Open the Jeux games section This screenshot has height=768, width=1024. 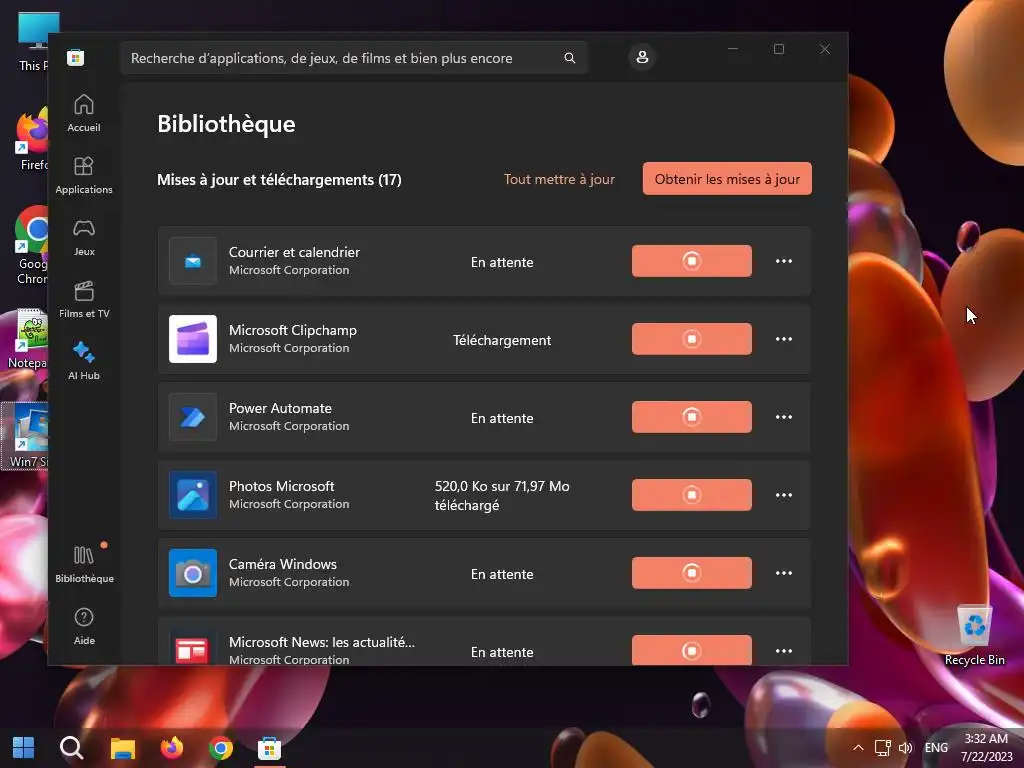(x=84, y=237)
